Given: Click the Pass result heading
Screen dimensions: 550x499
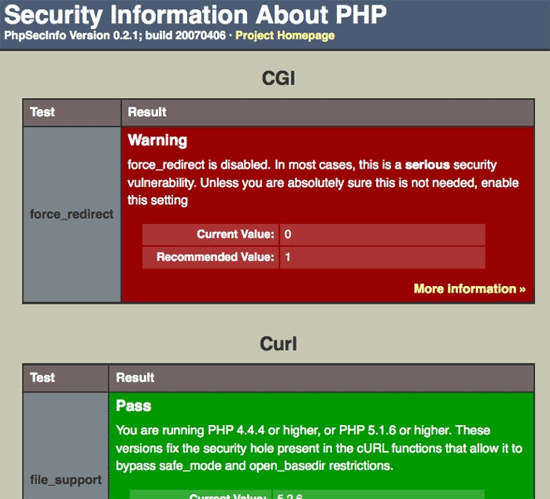Looking at the screenshot, I should [x=133, y=406].
